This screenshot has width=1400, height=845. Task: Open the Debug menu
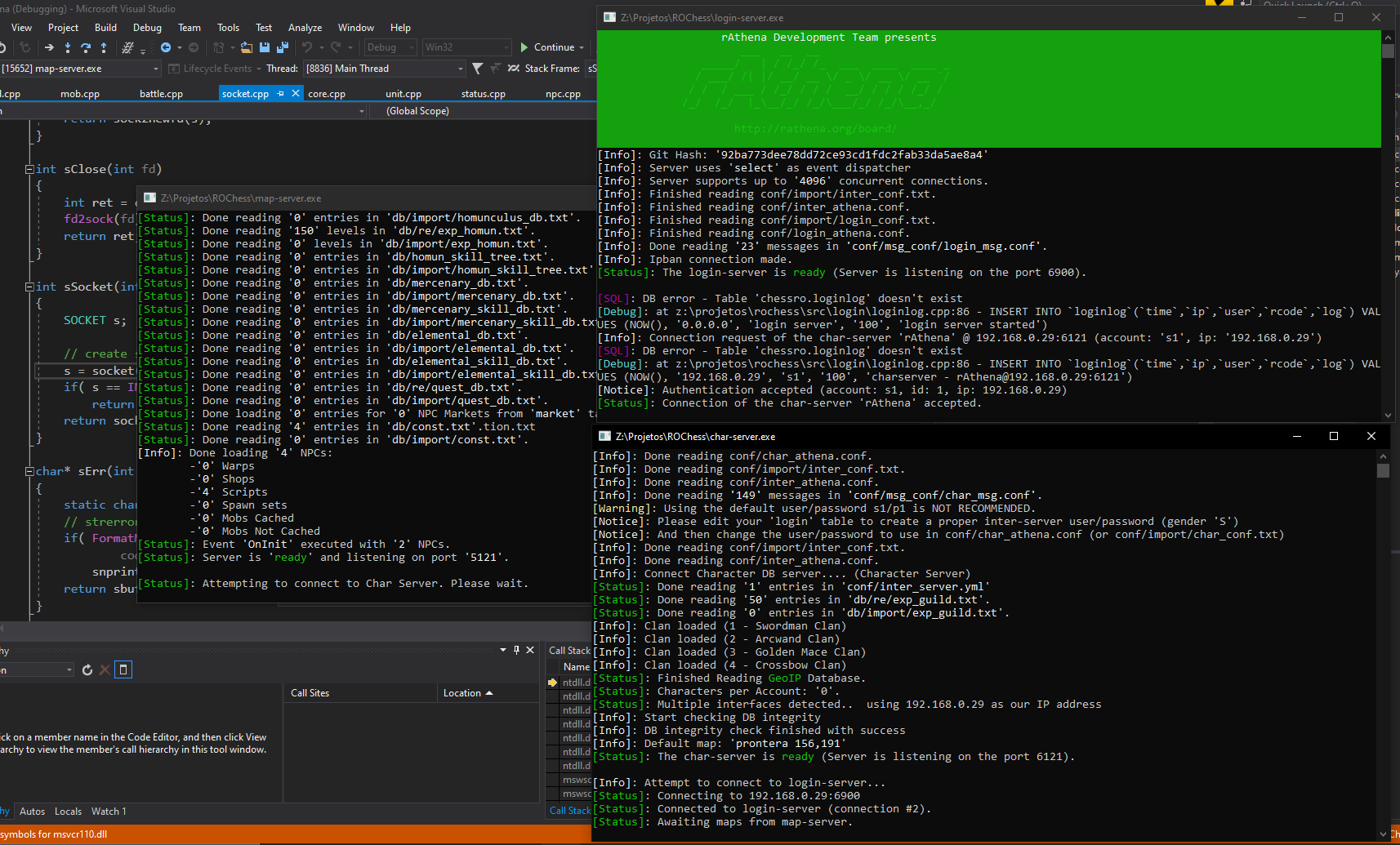pos(147,27)
